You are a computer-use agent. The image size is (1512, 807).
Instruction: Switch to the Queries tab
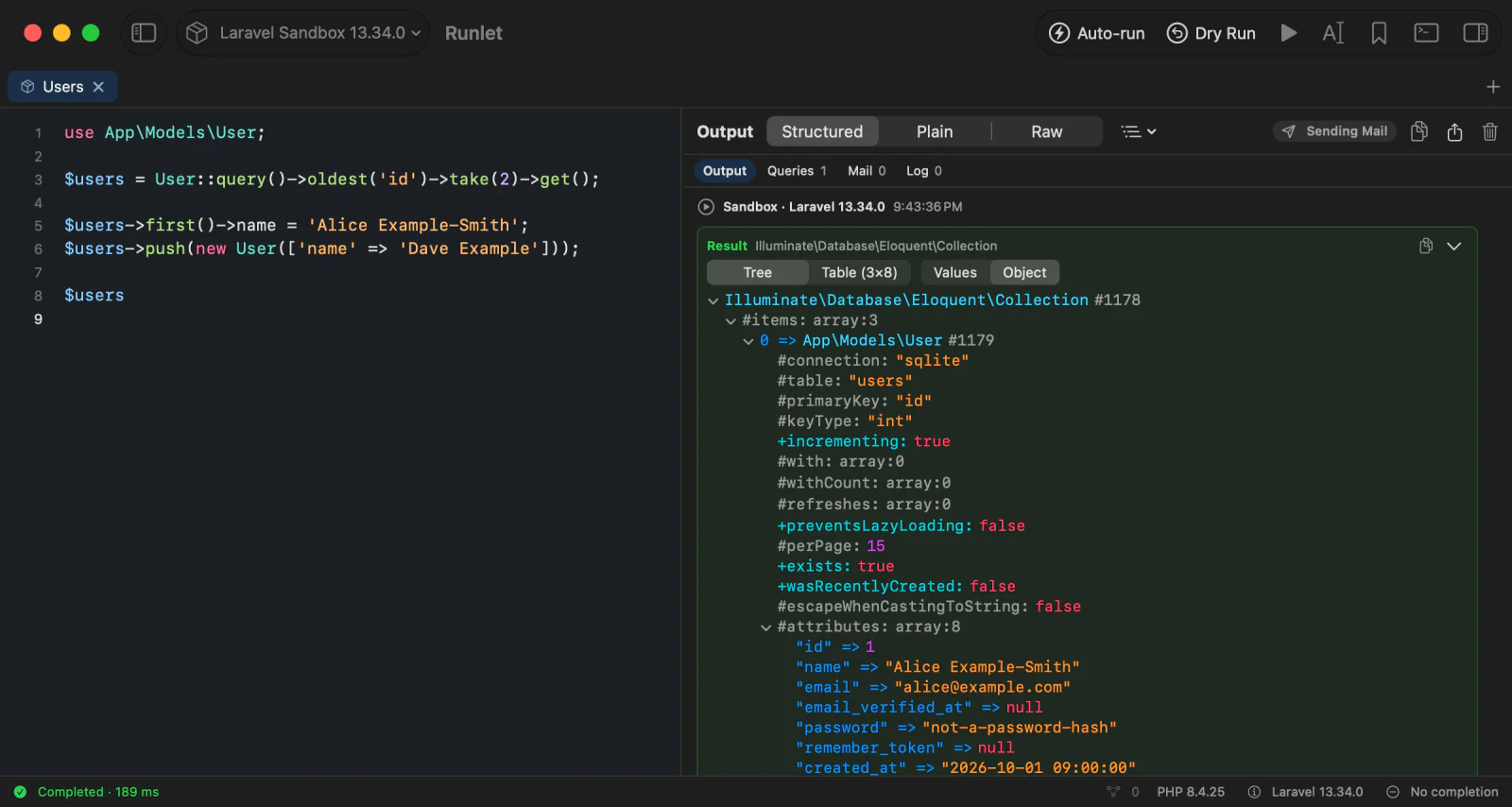[797, 171]
